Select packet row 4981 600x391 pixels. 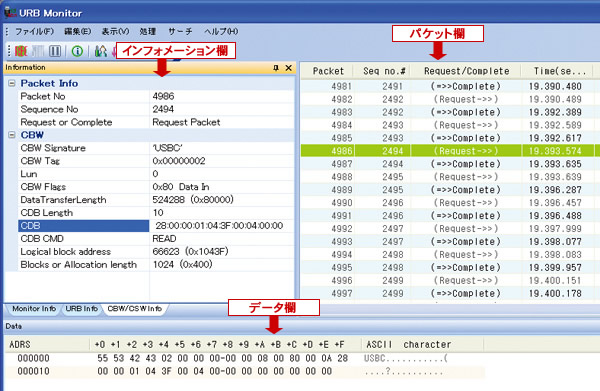point(450,86)
